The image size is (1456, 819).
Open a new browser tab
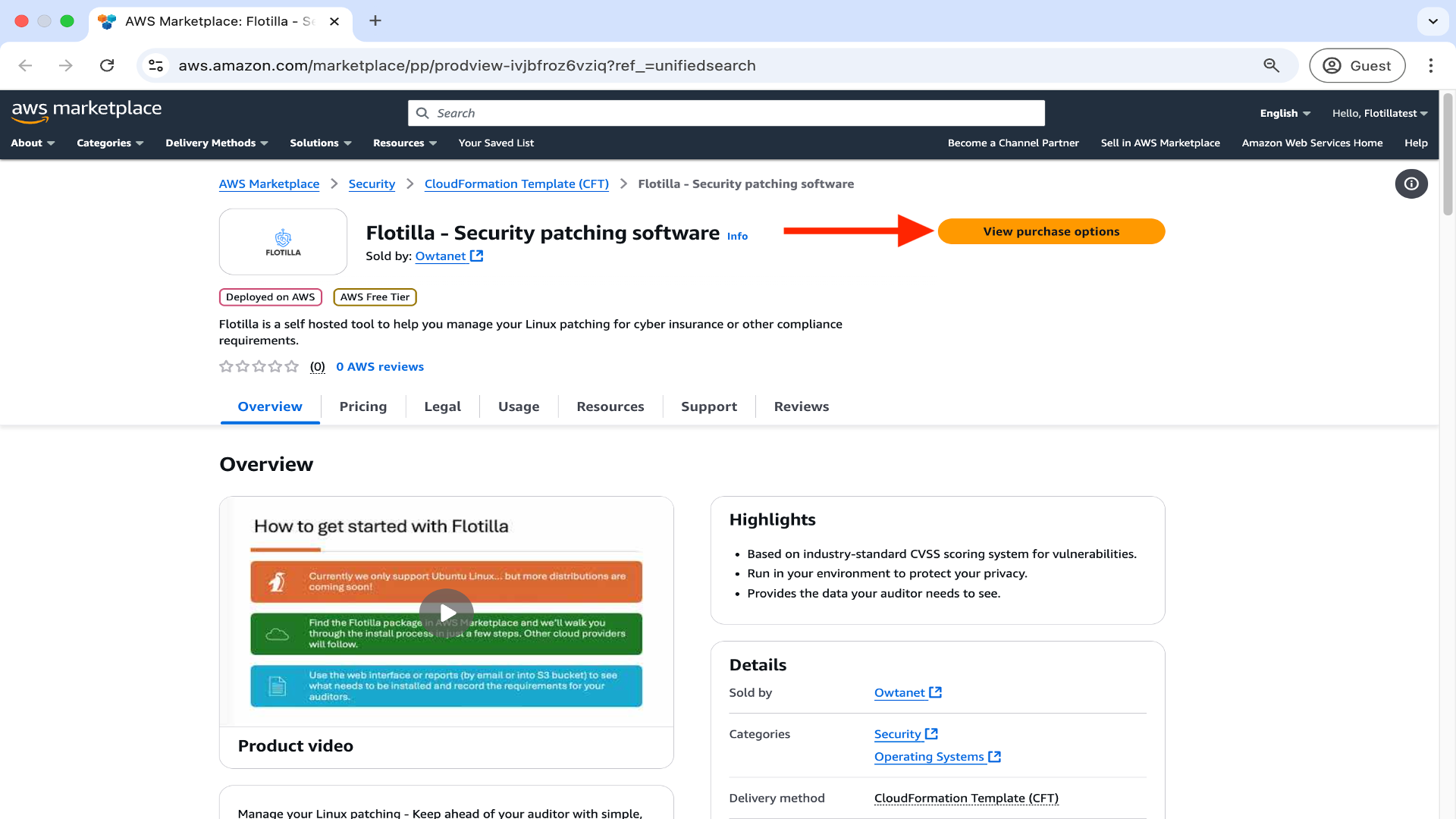pos(375,20)
